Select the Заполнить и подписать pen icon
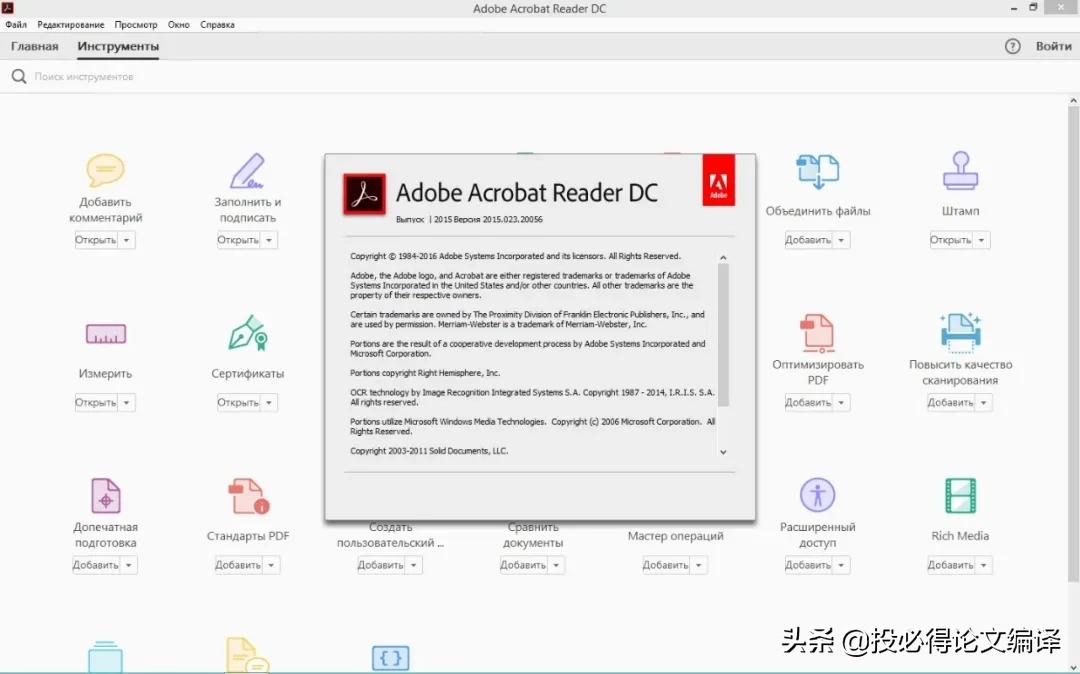This screenshot has height=674, width=1080. [247, 171]
